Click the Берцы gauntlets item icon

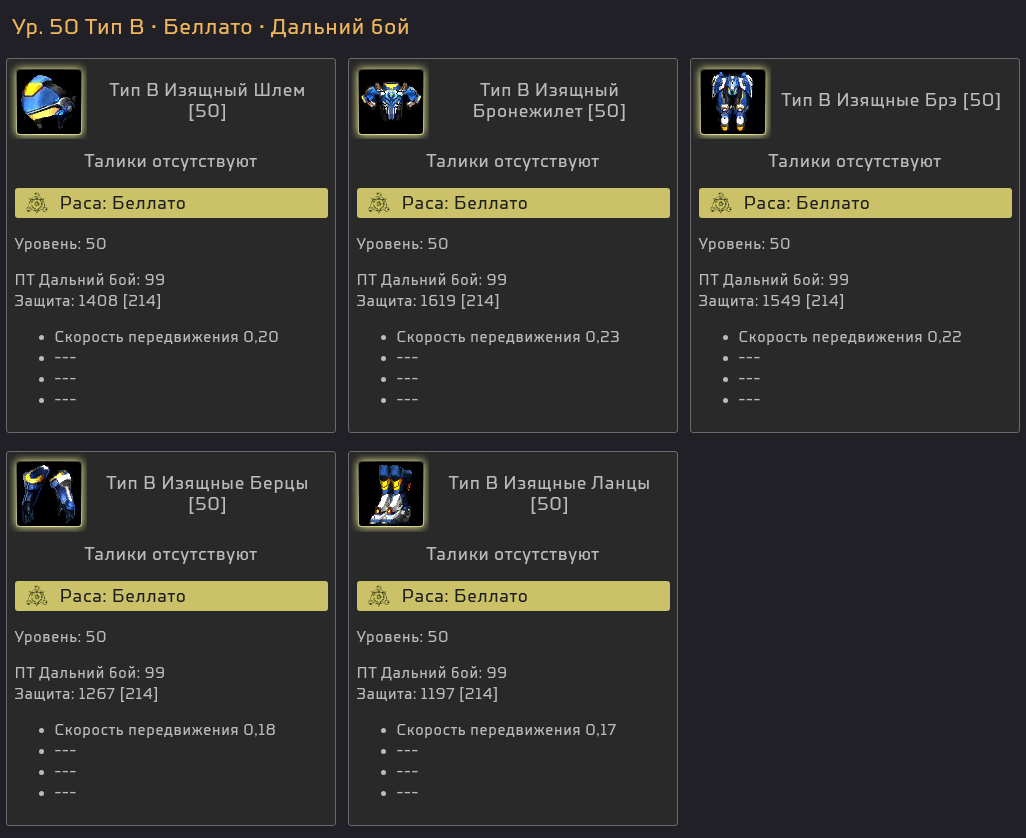click(49, 495)
